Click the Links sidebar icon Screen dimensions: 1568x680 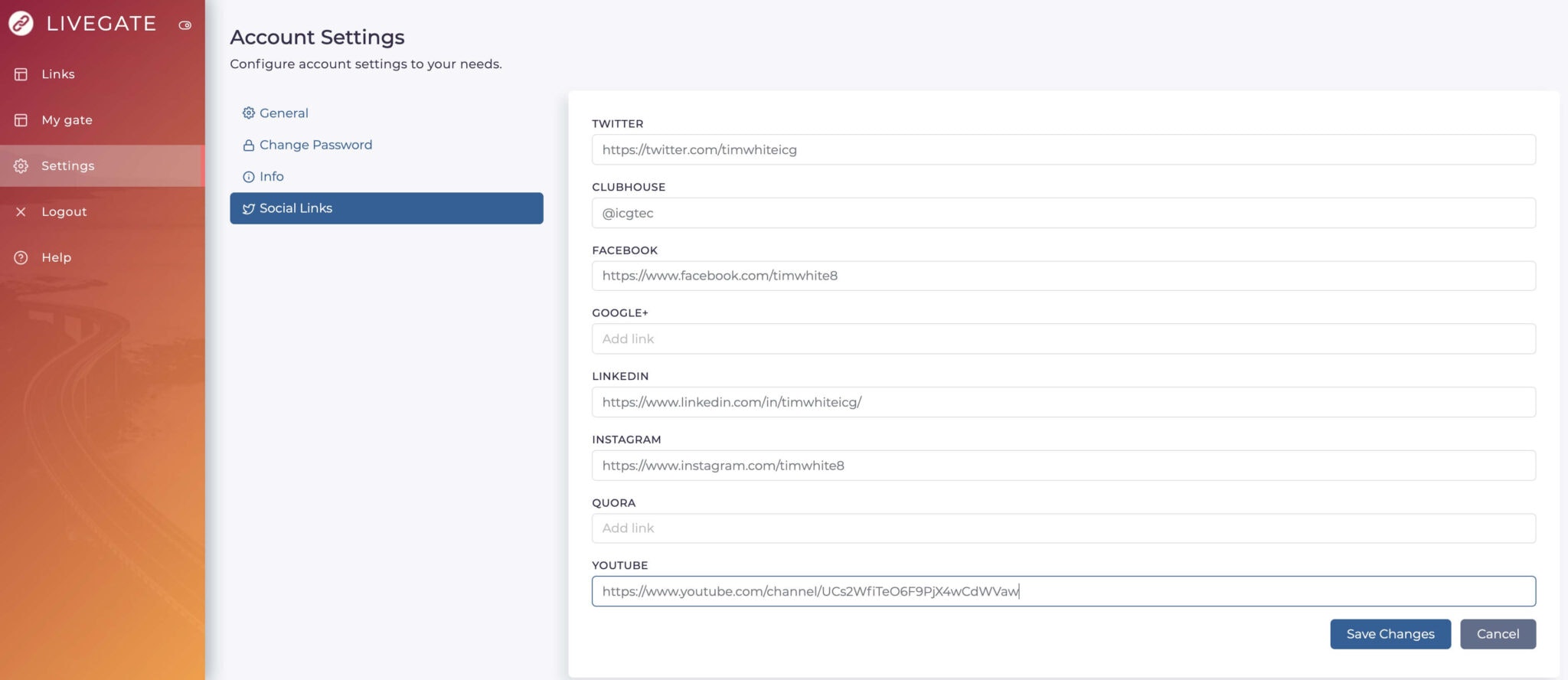(21, 74)
